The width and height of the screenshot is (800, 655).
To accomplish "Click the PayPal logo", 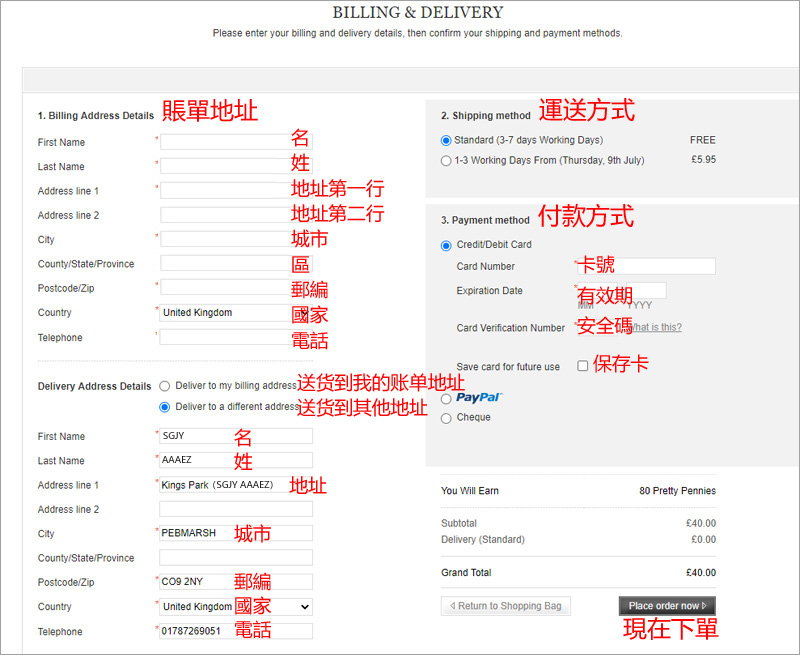I will 478,398.
